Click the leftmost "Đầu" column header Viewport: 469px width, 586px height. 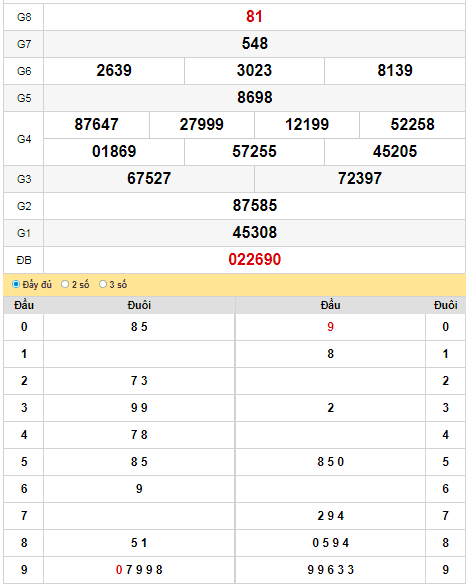point(24,305)
